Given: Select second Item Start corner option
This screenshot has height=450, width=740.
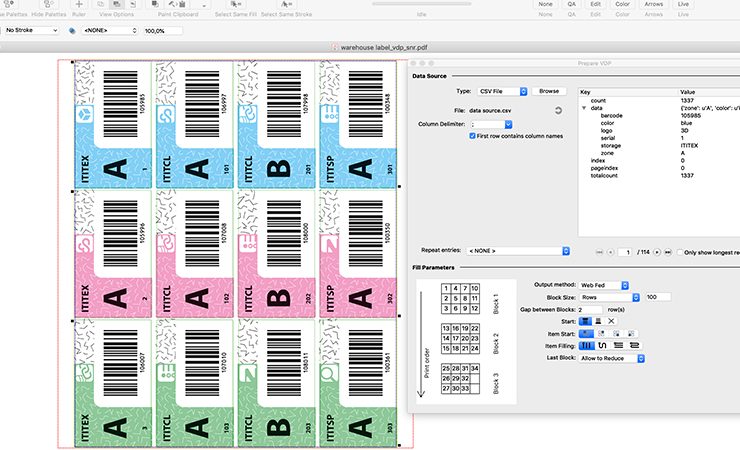Looking at the screenshot, I should [601, 333].
